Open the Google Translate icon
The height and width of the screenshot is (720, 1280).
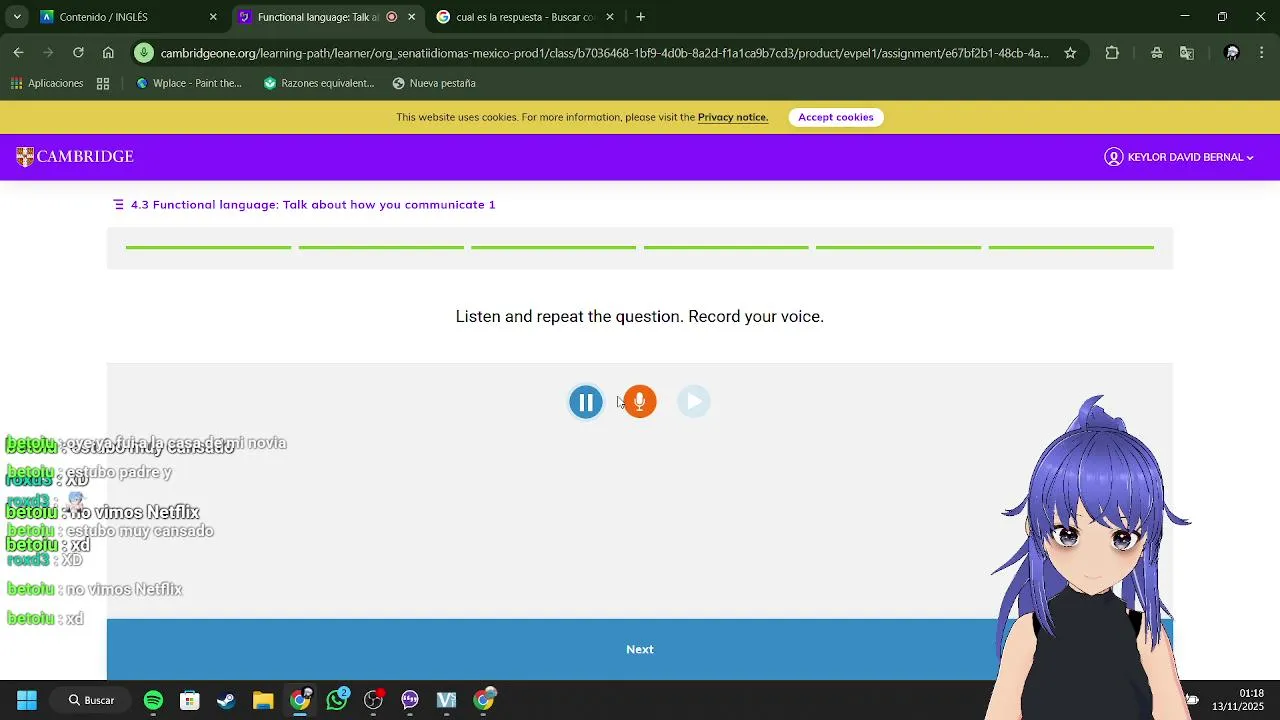coord(1187,53)
